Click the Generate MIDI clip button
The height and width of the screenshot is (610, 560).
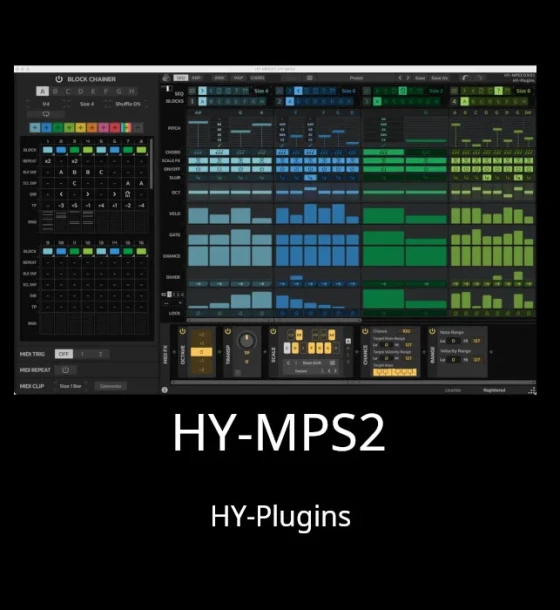(x=111, y=386)
